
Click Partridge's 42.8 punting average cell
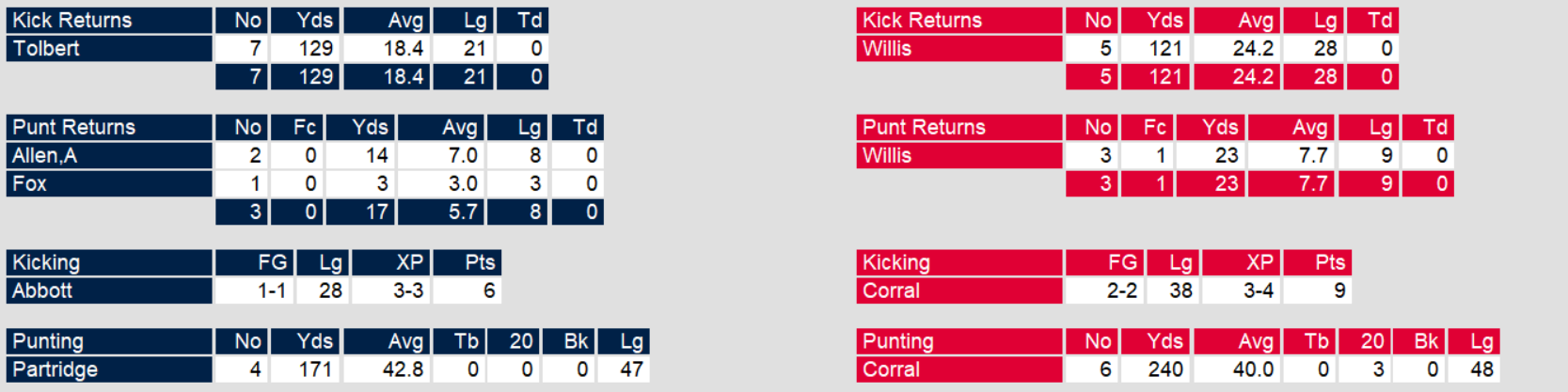click(x=403, y=370)
